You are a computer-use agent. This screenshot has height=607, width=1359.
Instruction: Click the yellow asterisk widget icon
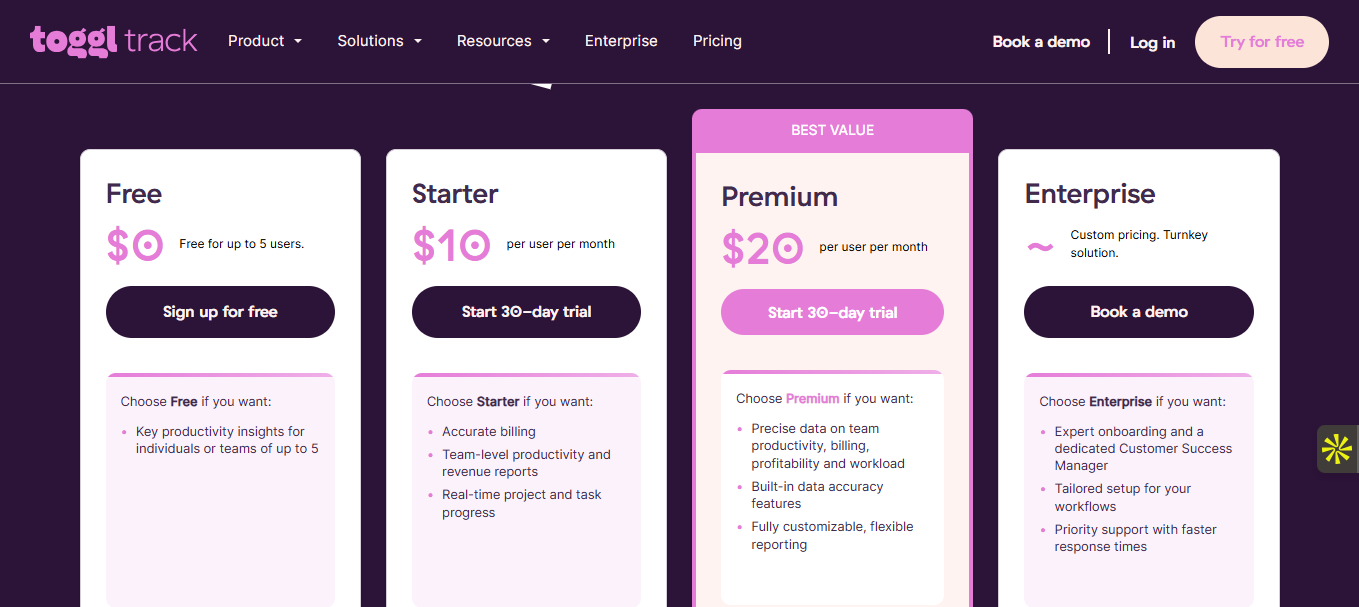point(1337,449)
